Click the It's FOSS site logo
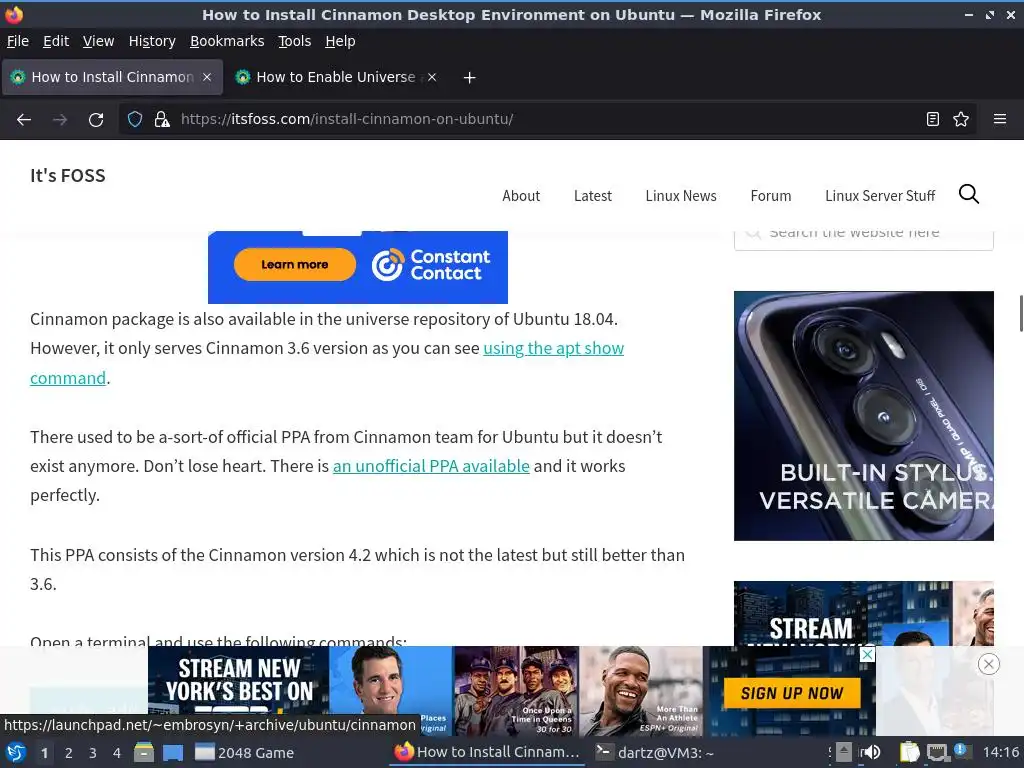Viewport: 1024px width, 768px height. pos(67,176)
